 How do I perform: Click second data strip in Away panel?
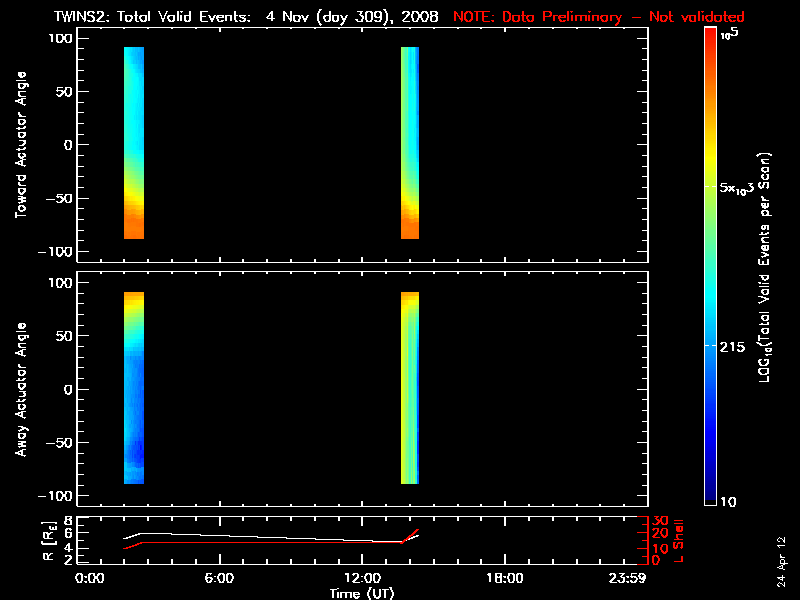[x=410, y=388]
